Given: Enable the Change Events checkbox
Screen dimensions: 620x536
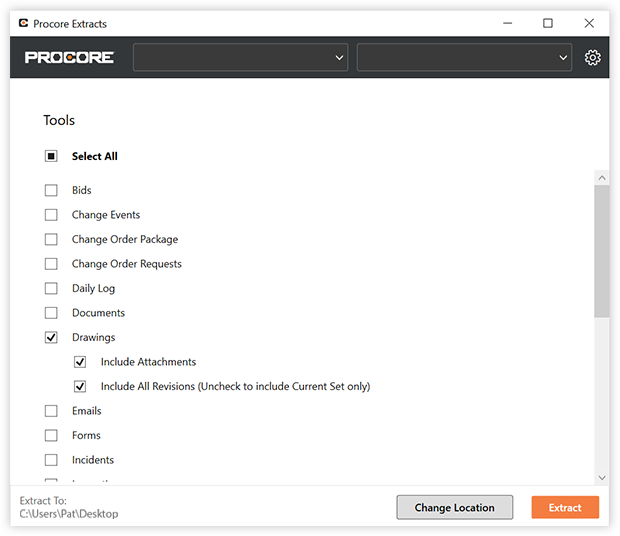Looking at the screenshot, I should 51,215.
